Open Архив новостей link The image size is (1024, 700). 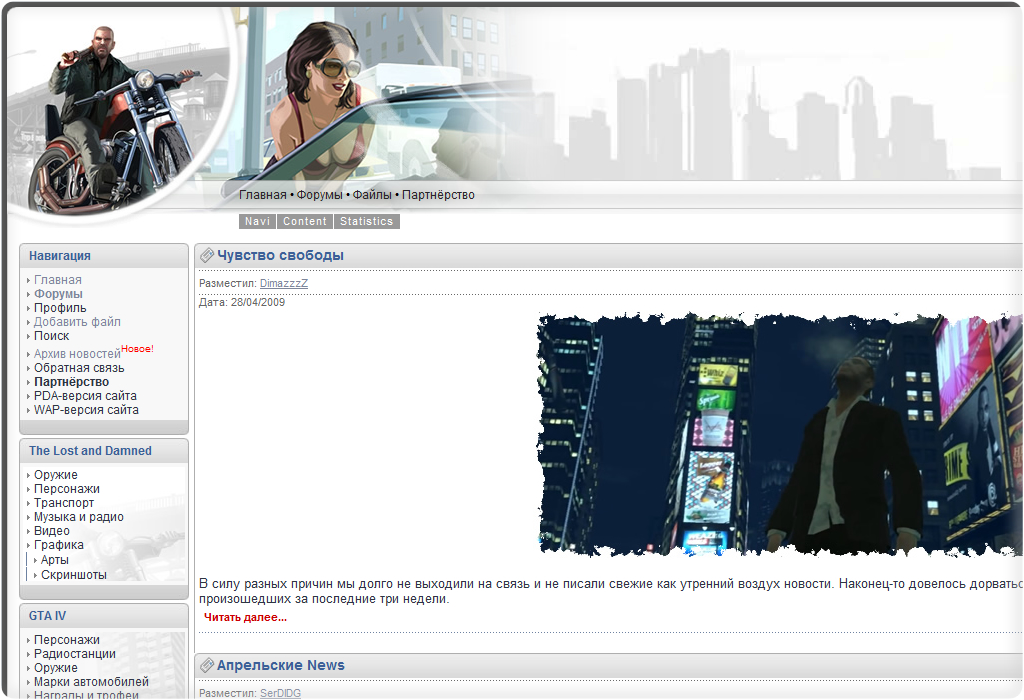(77, 354)
